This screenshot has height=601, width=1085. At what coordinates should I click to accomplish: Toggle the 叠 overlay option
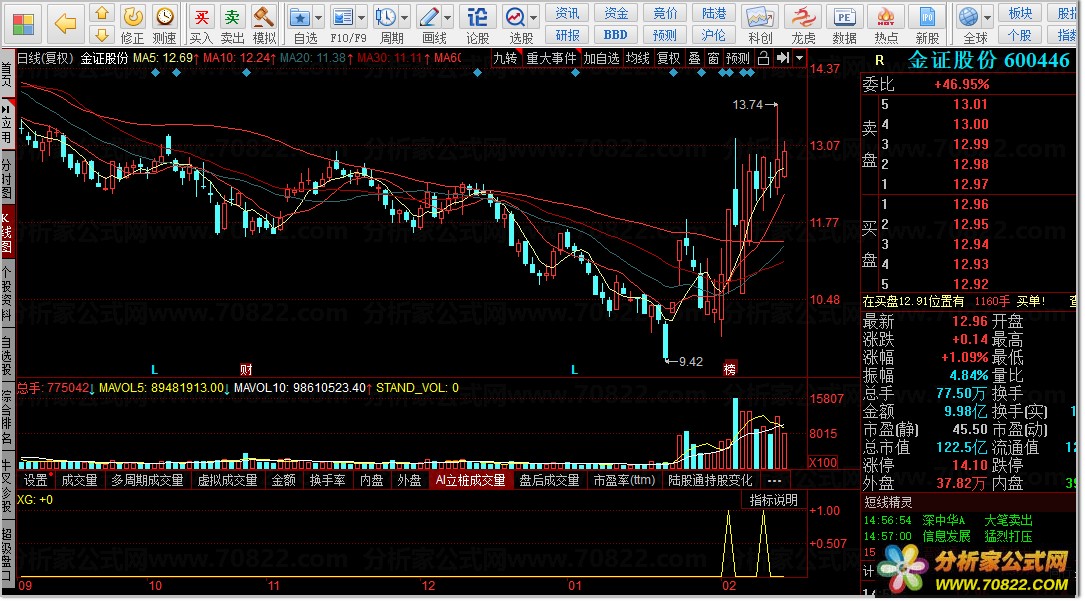tap(694, 58)
